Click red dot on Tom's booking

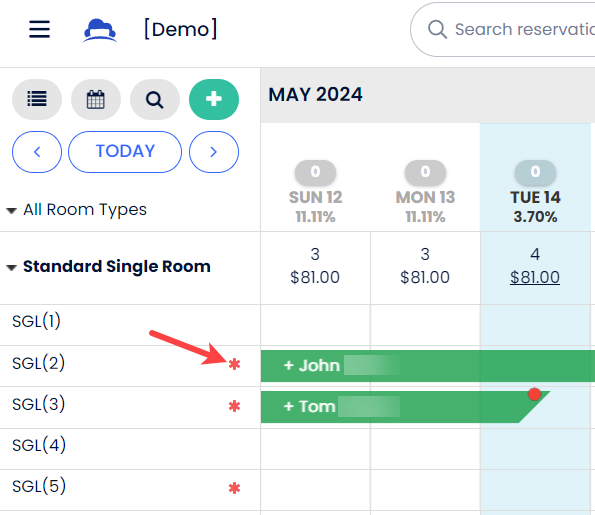pyautogui.click(x=534, y=394)
